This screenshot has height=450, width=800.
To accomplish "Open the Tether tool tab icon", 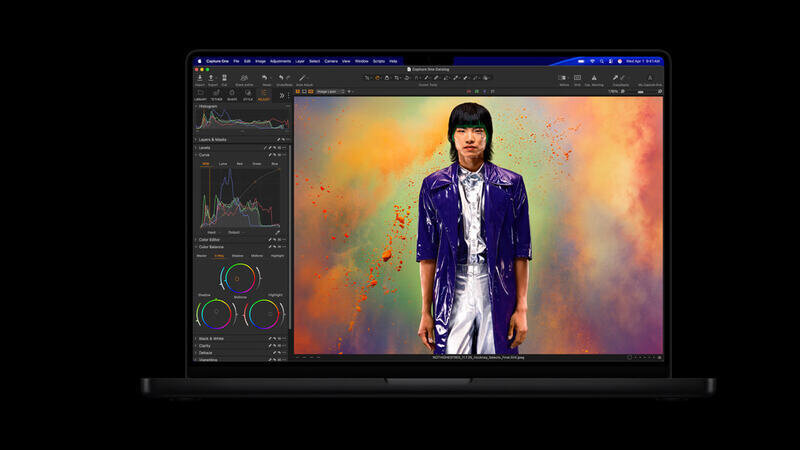I will [x=216, y=93].
